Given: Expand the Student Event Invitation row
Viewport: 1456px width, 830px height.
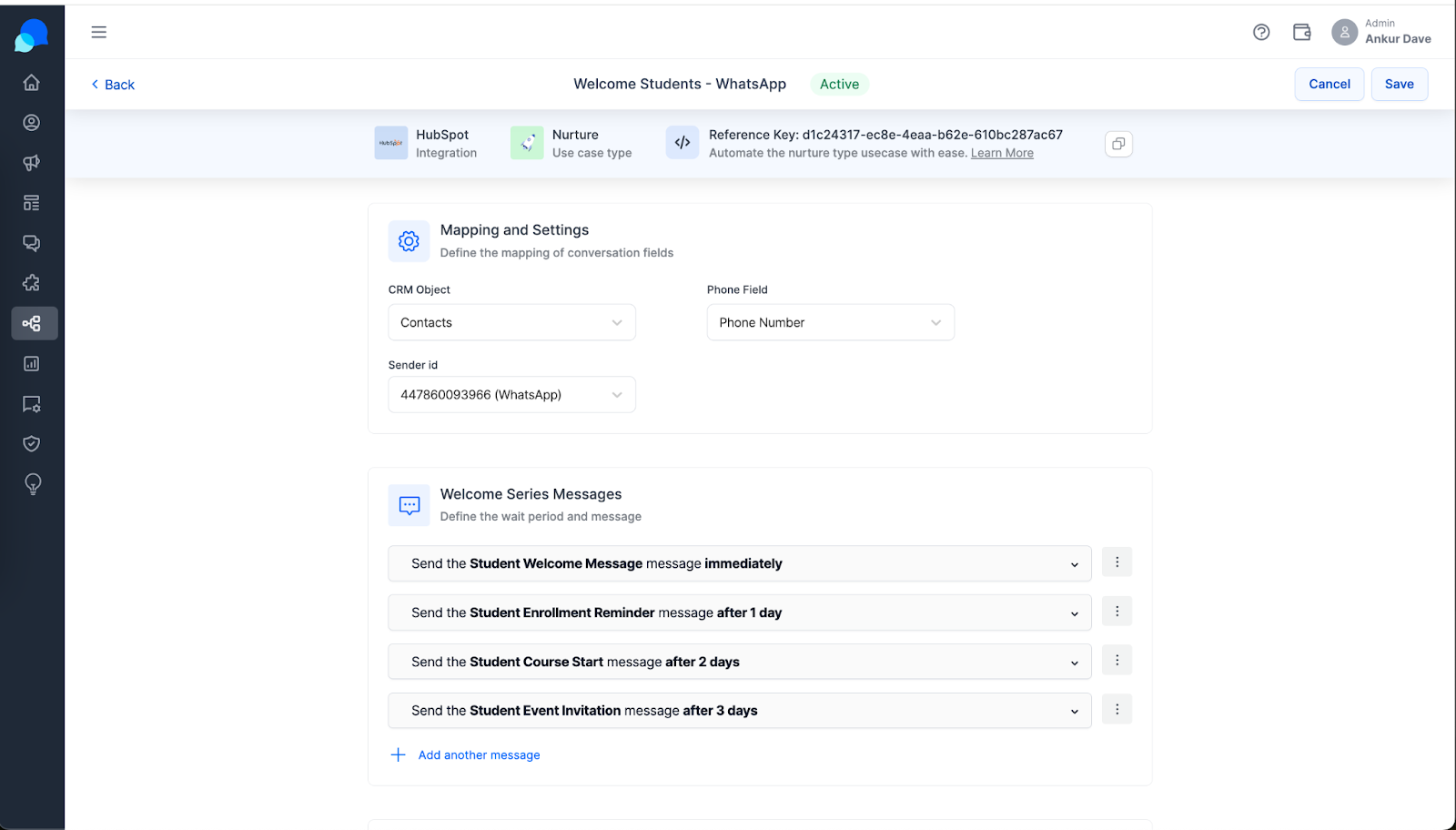Looking at the screenshot, I should [740, 711].
